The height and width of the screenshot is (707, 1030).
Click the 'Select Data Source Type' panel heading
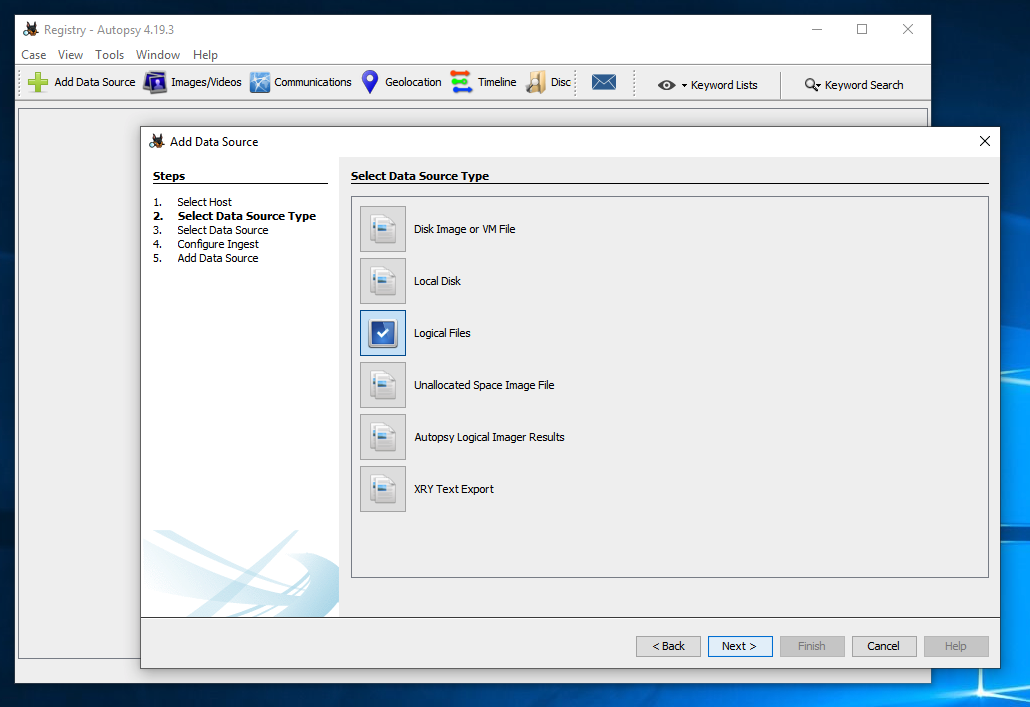[x=420, y=176]
